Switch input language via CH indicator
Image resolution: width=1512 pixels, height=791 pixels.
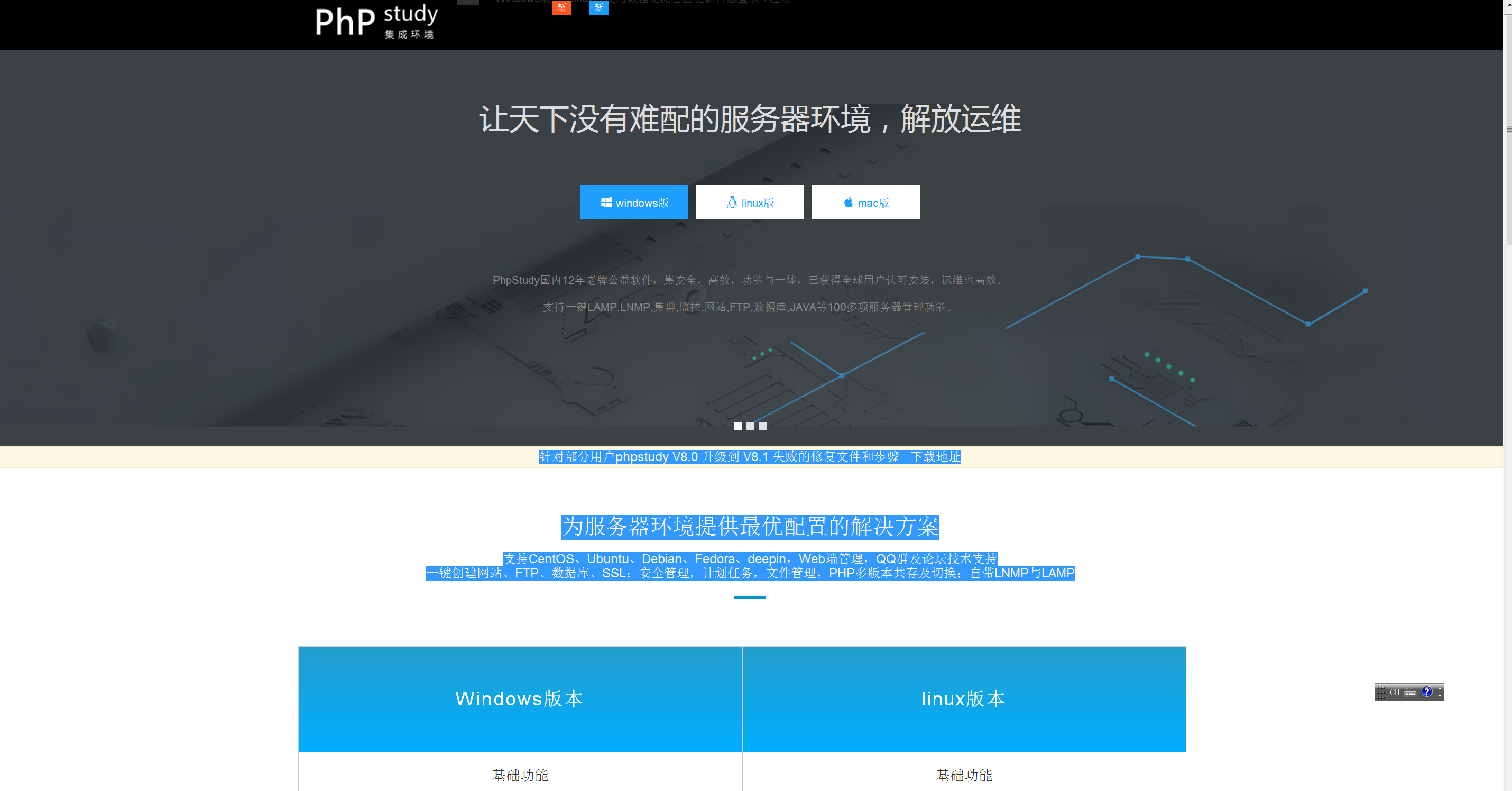[1395, 692]
